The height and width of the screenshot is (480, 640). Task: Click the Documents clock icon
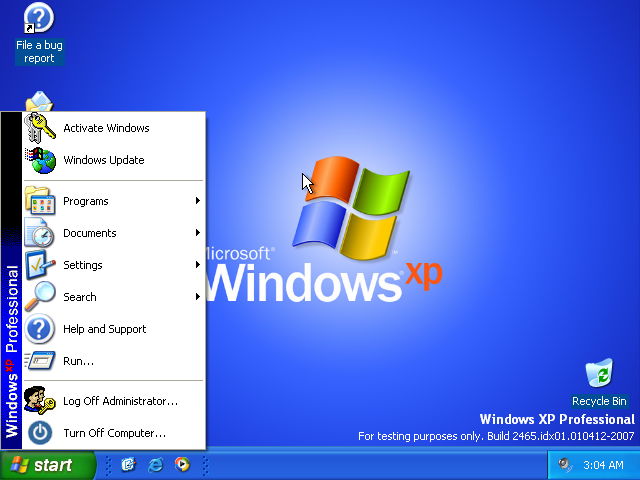39,233
